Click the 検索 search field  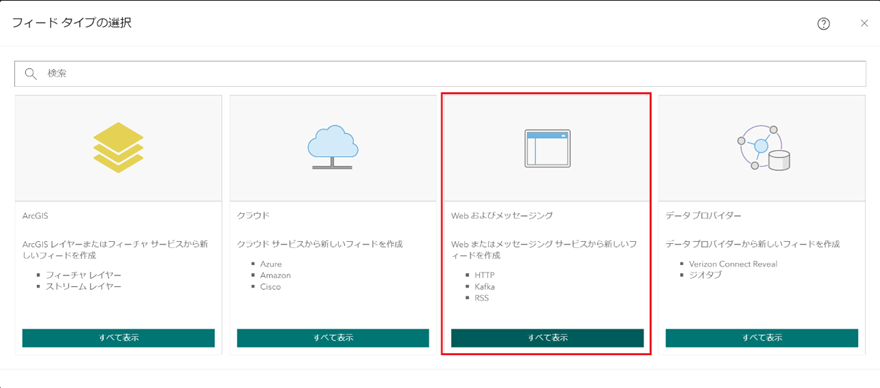coord(440,74)
